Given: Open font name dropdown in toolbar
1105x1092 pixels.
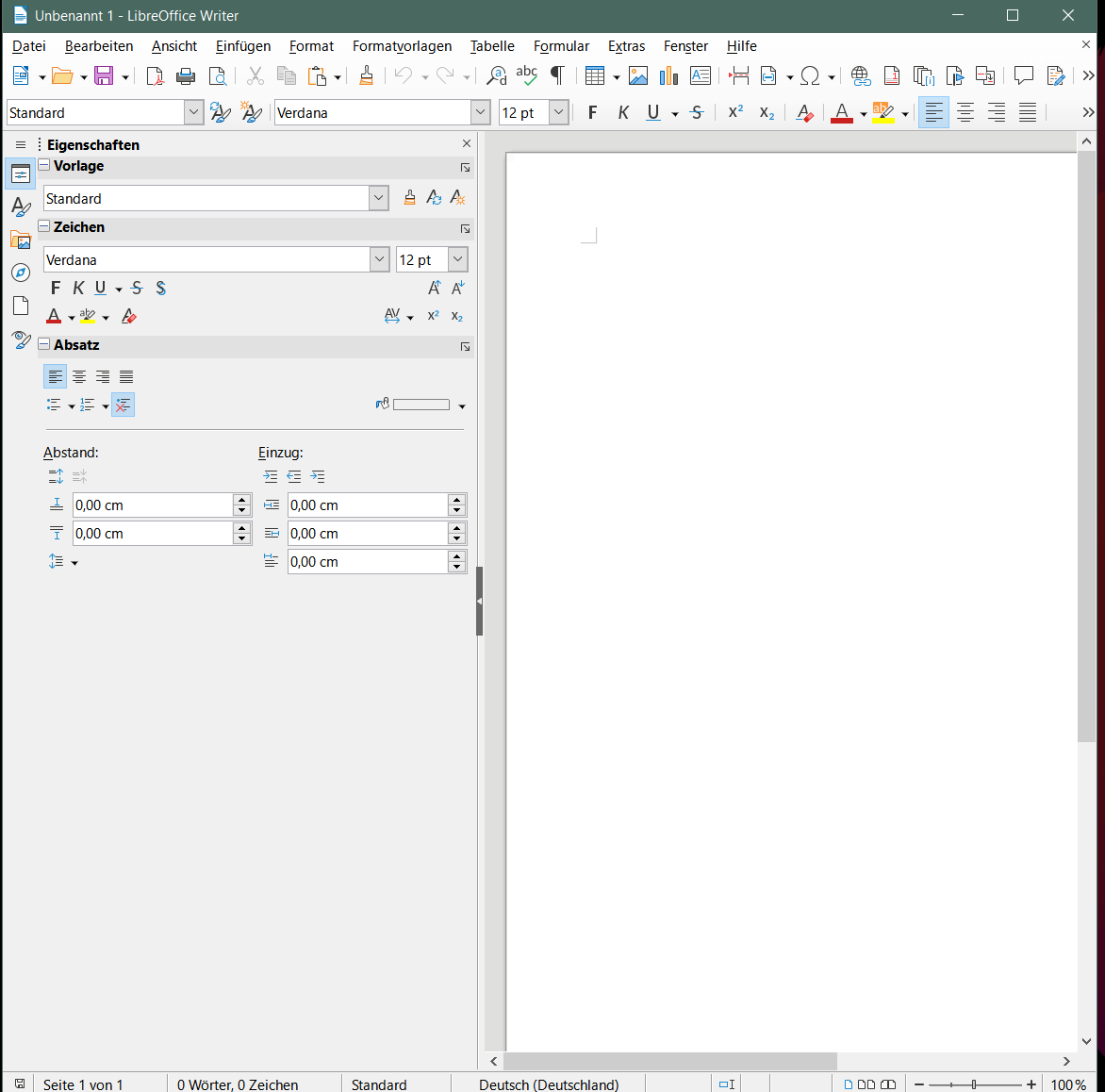Looking at the screenshot, I should [481, 112].
